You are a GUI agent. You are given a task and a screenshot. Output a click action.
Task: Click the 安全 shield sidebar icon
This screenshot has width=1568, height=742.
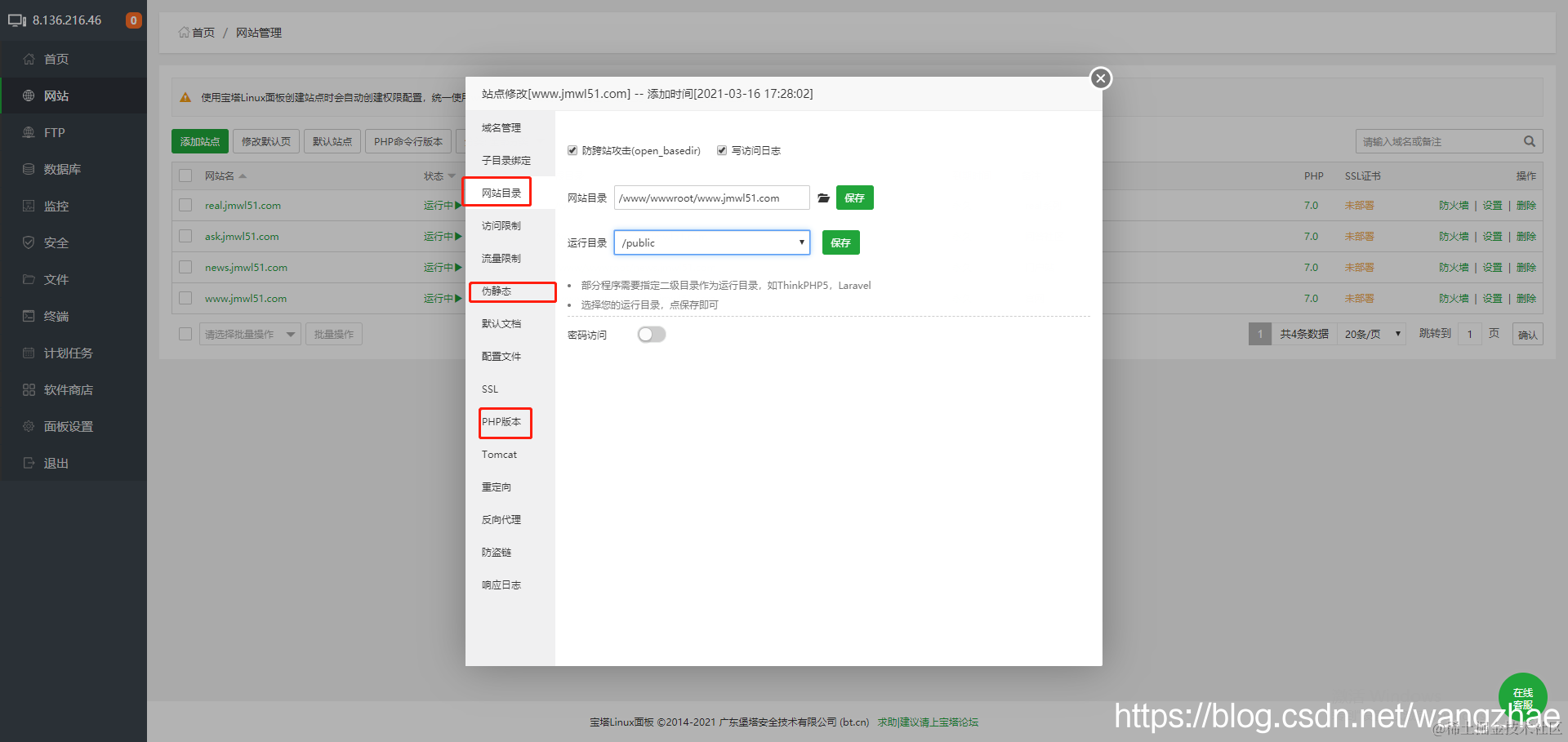tap(29, 242)
